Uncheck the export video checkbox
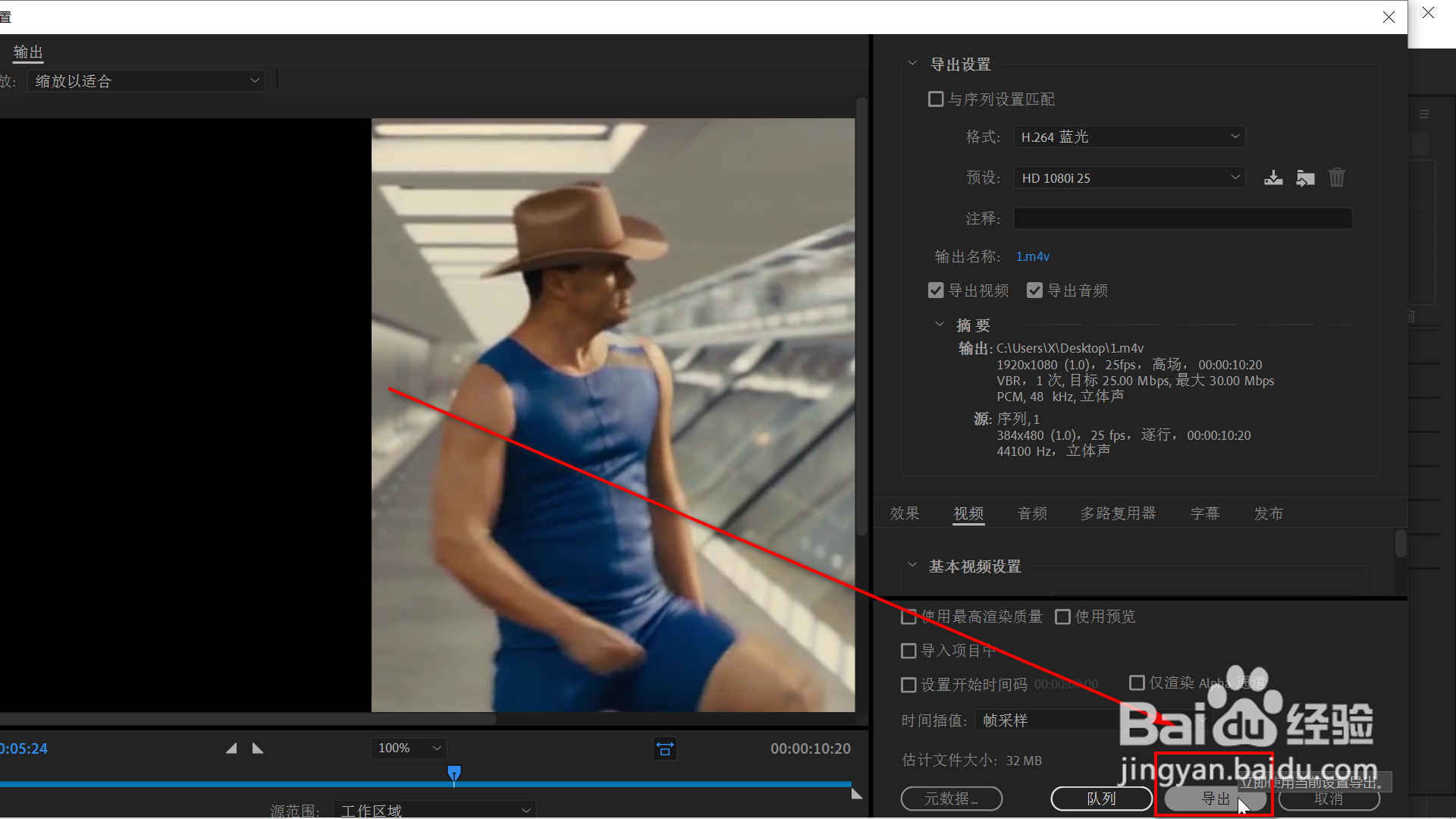Image resolution: width=1456 pixels, height=819 pixels. pos(936,290)
